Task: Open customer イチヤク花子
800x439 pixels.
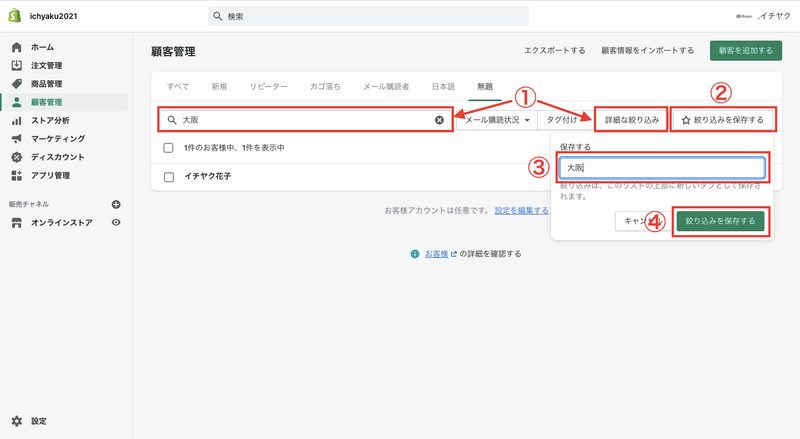Action: [208, 176]
